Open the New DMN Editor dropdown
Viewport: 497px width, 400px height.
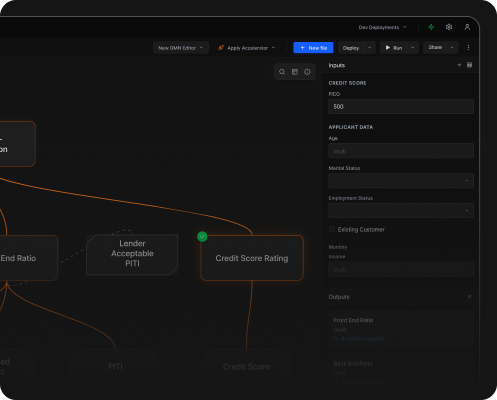pyautogui.click(x=181, y=48)
